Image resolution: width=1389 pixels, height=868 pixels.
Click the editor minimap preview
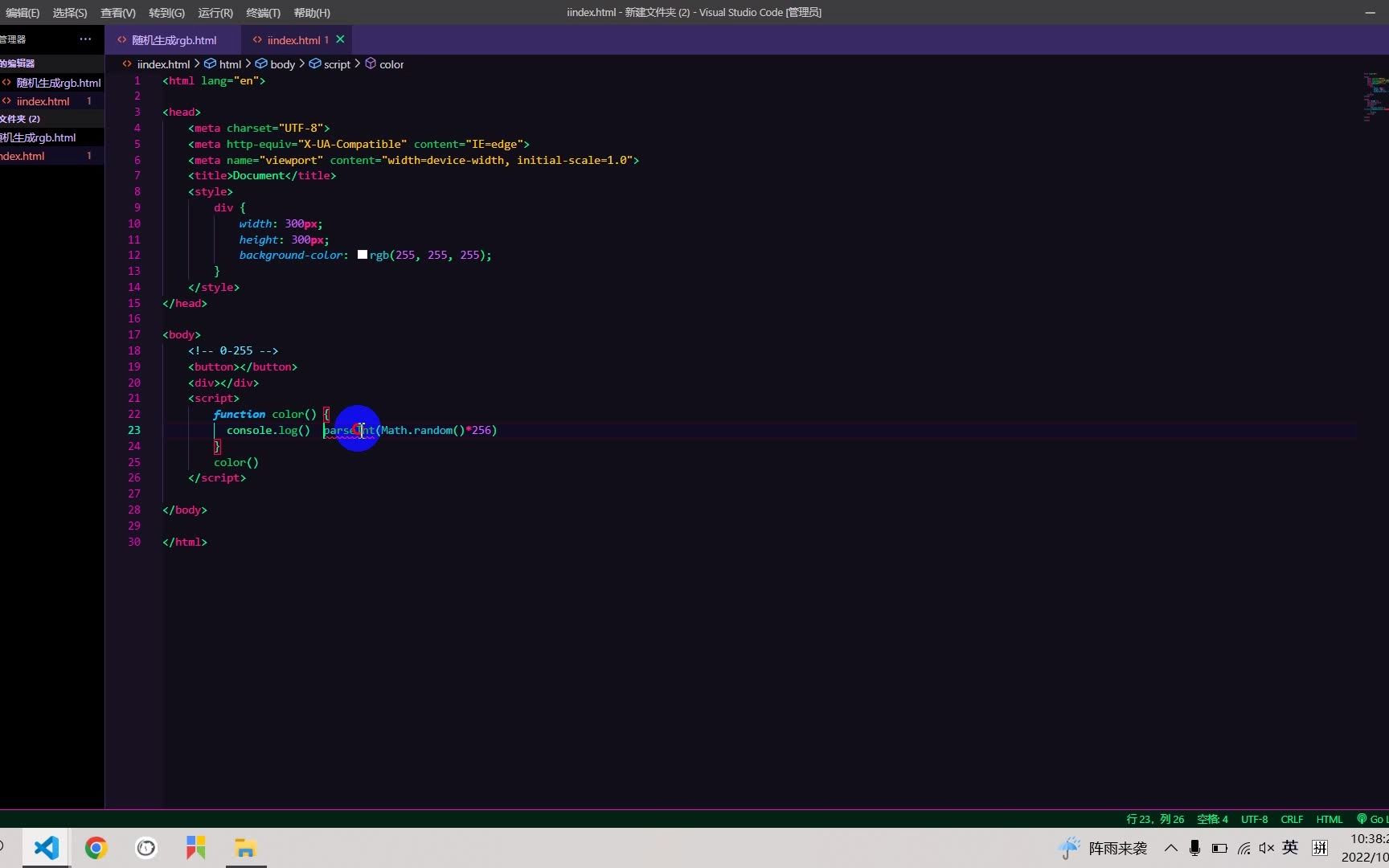point(1375,96)
